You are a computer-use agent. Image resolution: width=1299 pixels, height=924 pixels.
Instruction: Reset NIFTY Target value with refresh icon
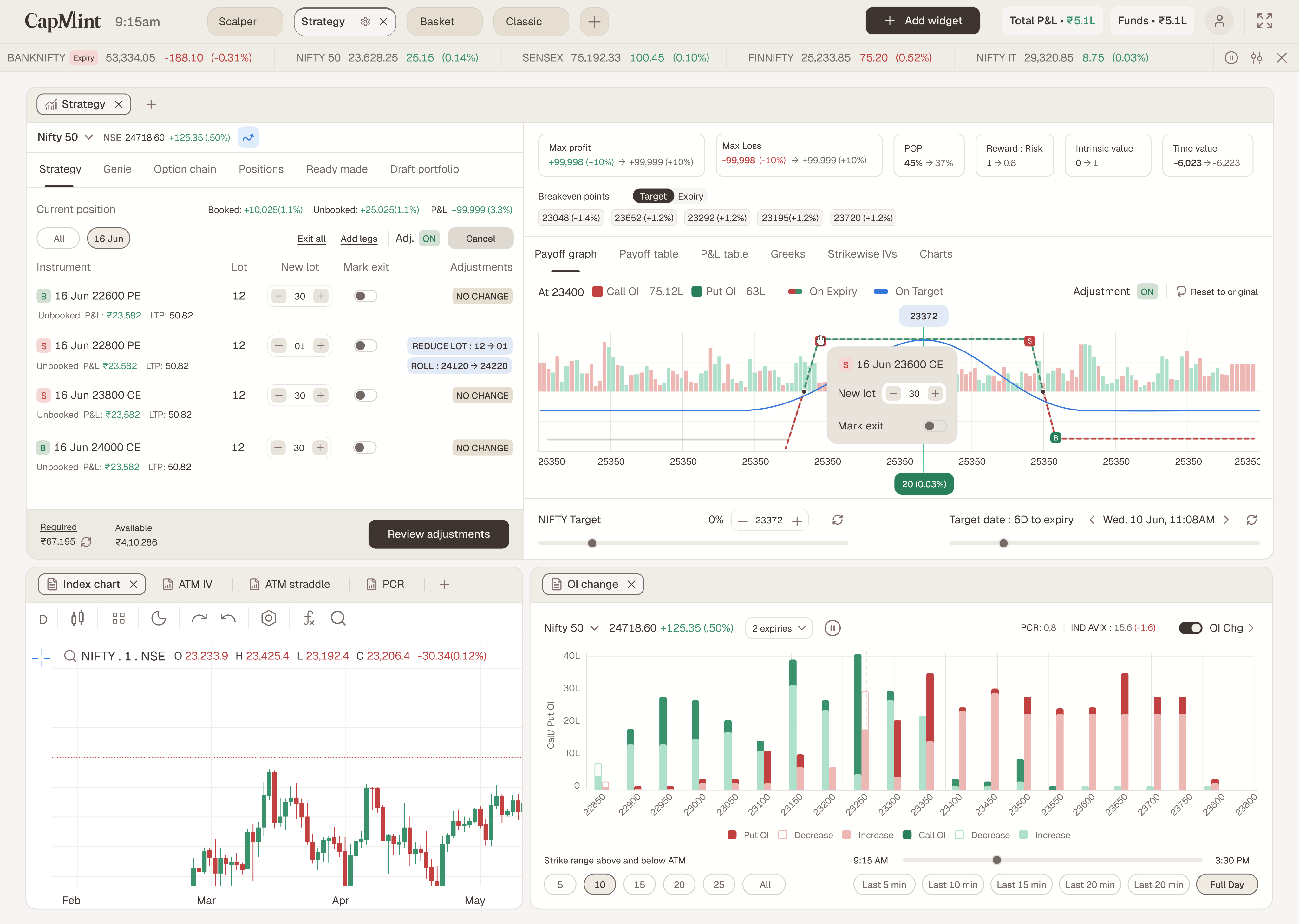(837, 520)
